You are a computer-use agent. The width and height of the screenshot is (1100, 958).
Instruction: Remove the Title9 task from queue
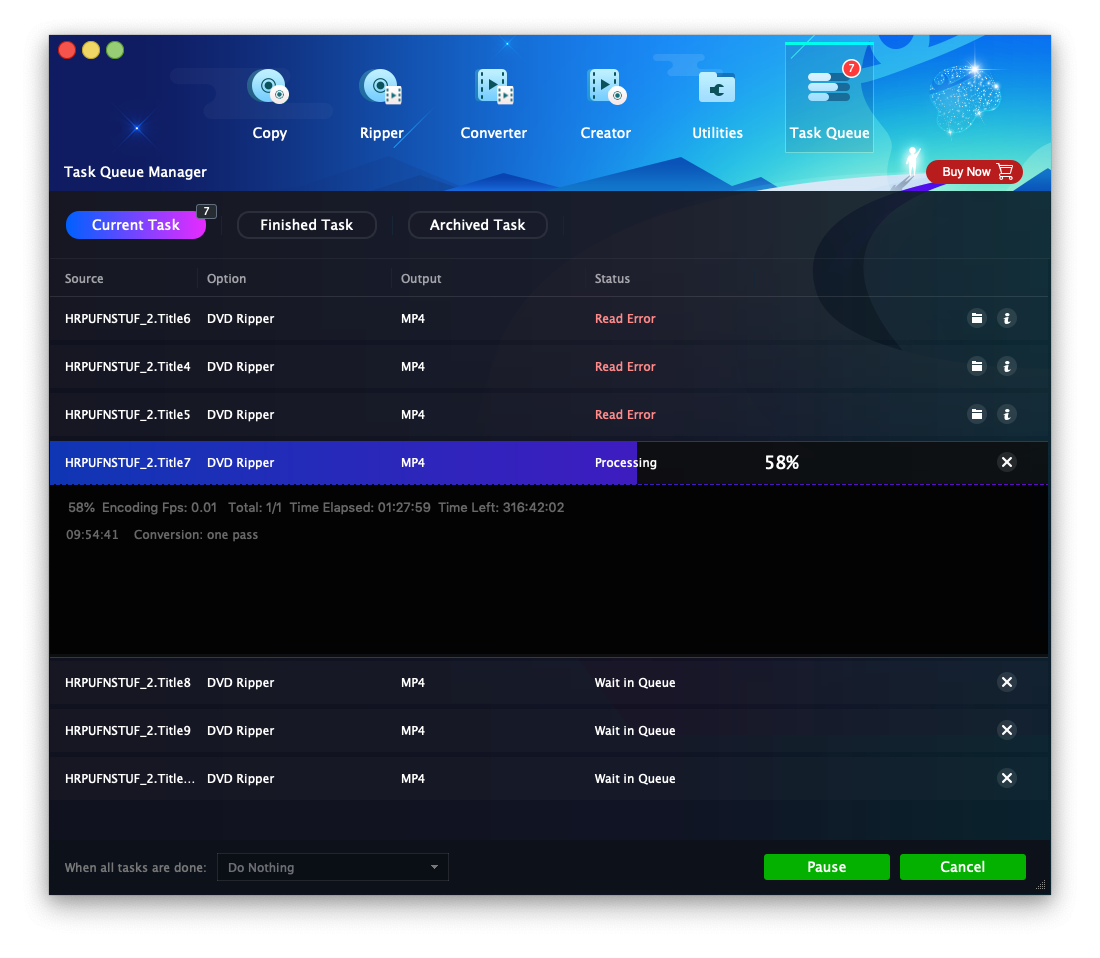1007,730
